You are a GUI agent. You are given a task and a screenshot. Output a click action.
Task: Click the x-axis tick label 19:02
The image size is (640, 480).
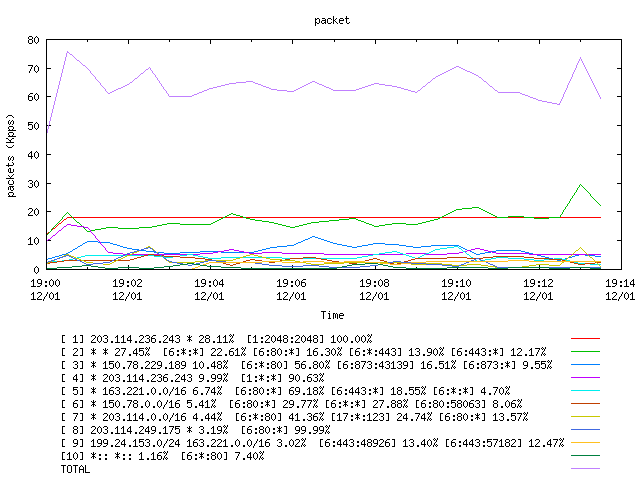[x=127, y=283]
